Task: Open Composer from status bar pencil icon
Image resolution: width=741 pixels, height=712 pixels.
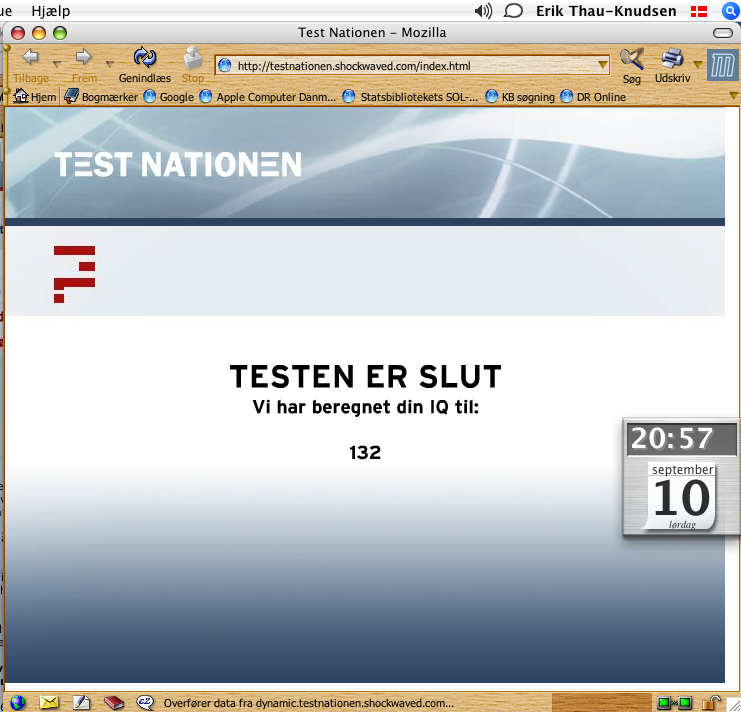Action: click(81, 703)
